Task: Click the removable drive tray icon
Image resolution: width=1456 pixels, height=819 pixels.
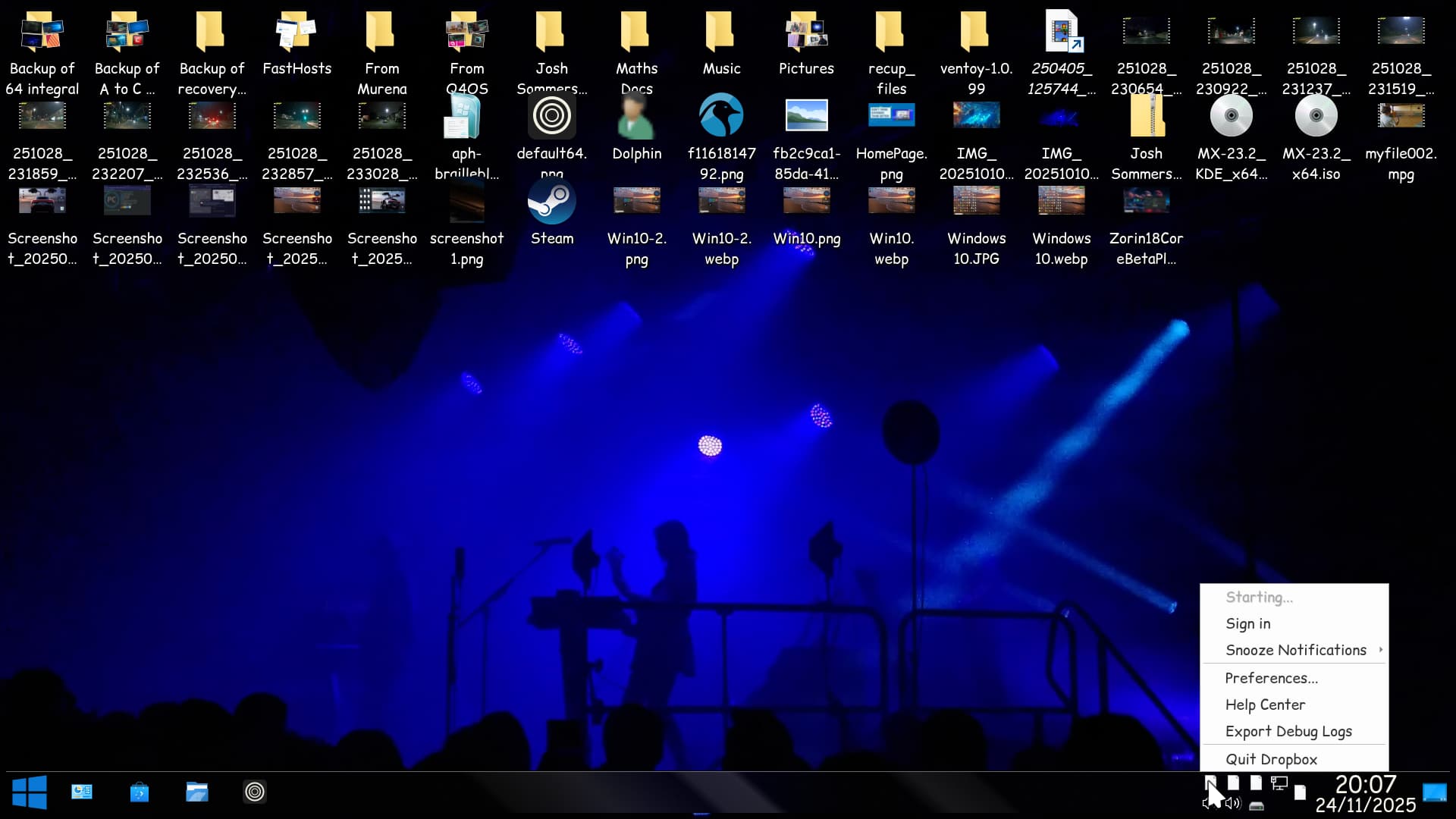Action: 1257,805
